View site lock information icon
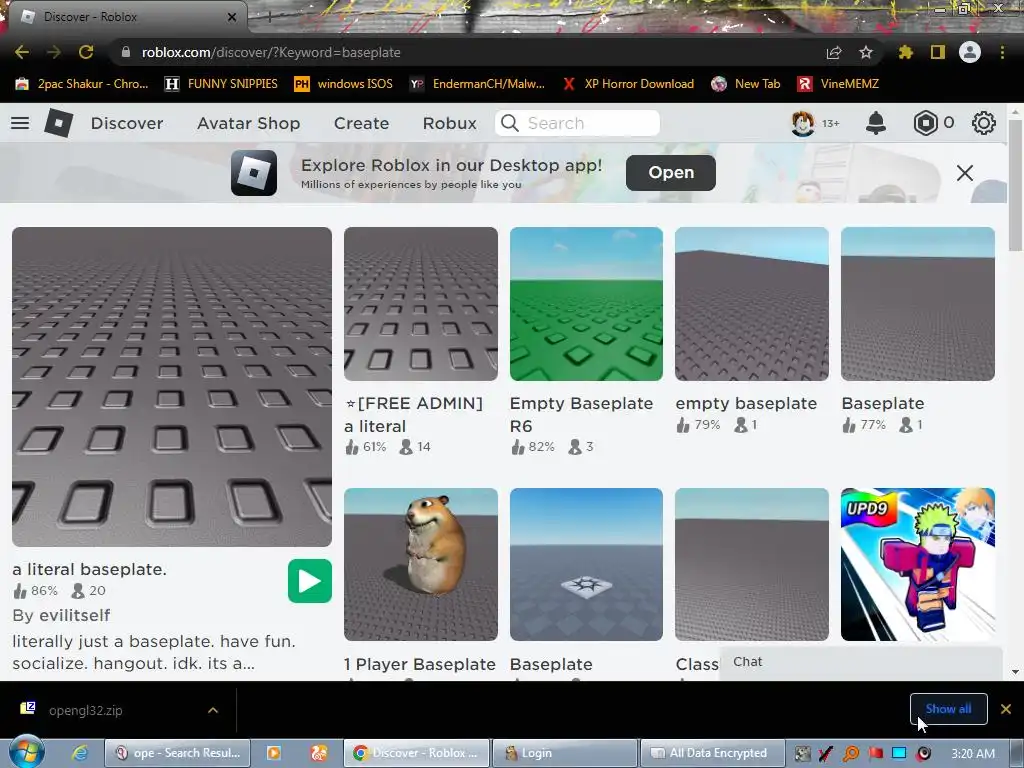Image resolution: width=1024 pixels, height=768 pixels. pyautogui.click(x=126, y=52)
